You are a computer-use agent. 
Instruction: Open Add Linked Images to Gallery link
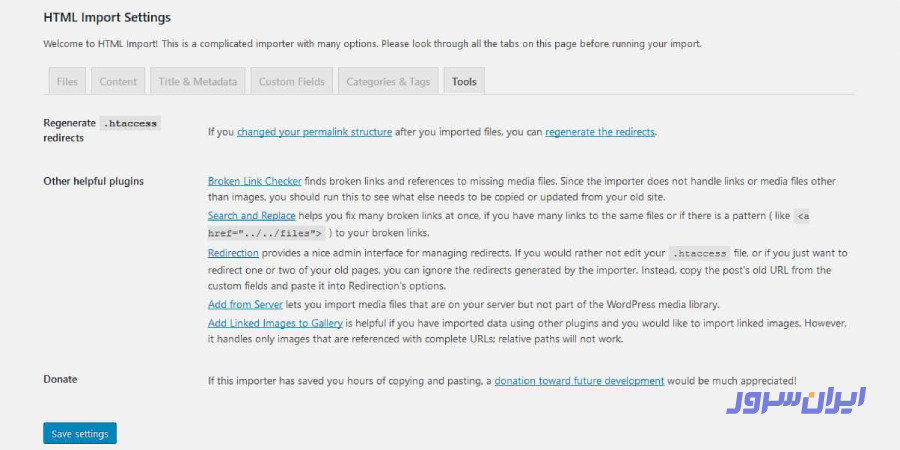(x=275, y=323)
